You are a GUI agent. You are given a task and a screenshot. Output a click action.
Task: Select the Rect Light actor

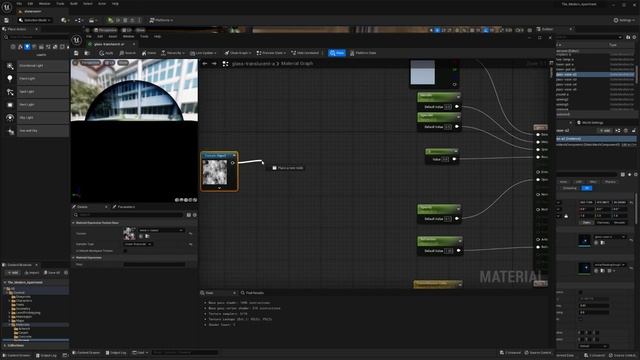[x=35, y=104]
